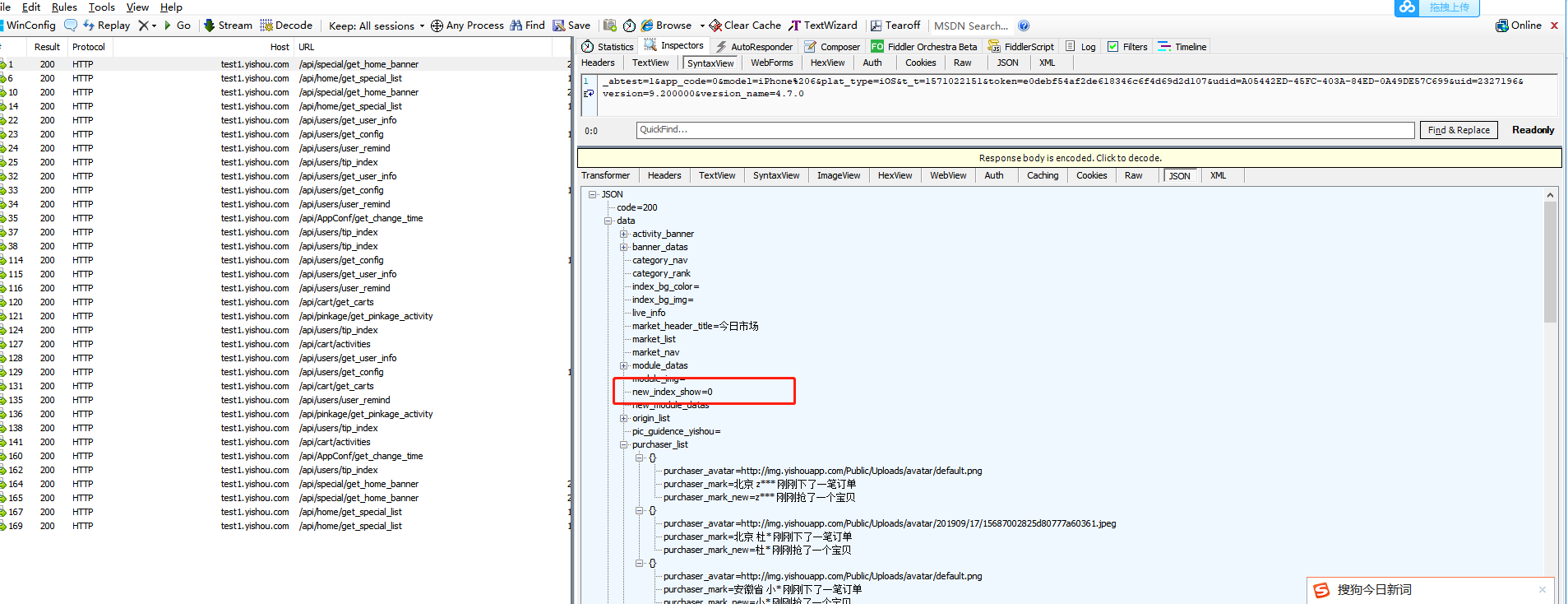Switch to the Composer tab
The image size is (1568, 604).
coord(832,47)
